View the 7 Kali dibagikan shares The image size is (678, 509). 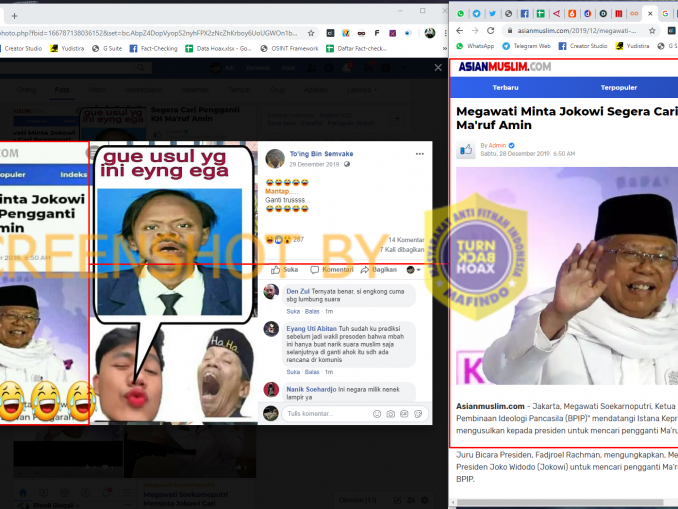[x=402, y=250]
